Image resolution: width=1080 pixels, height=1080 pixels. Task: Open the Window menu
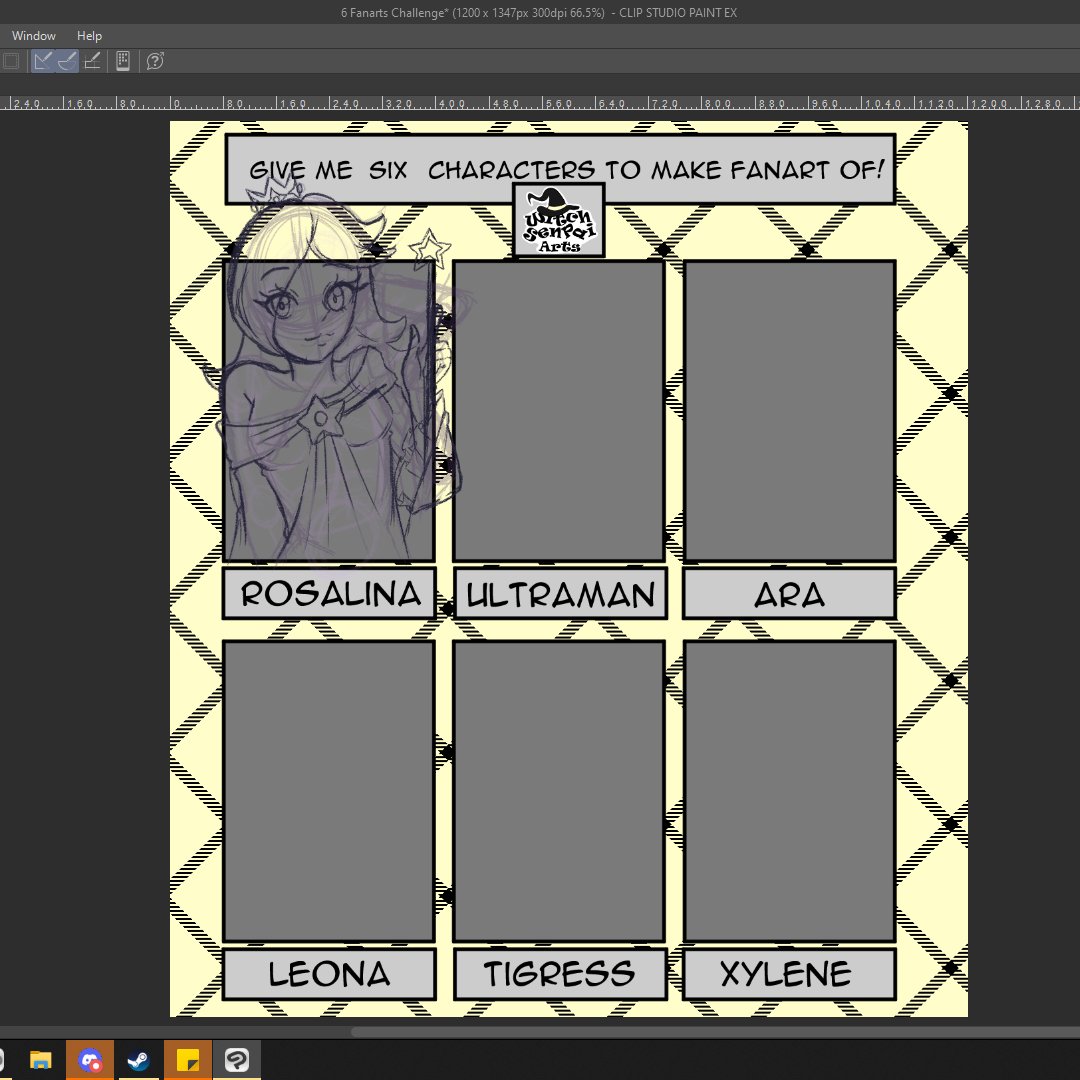tap(33, 36)
